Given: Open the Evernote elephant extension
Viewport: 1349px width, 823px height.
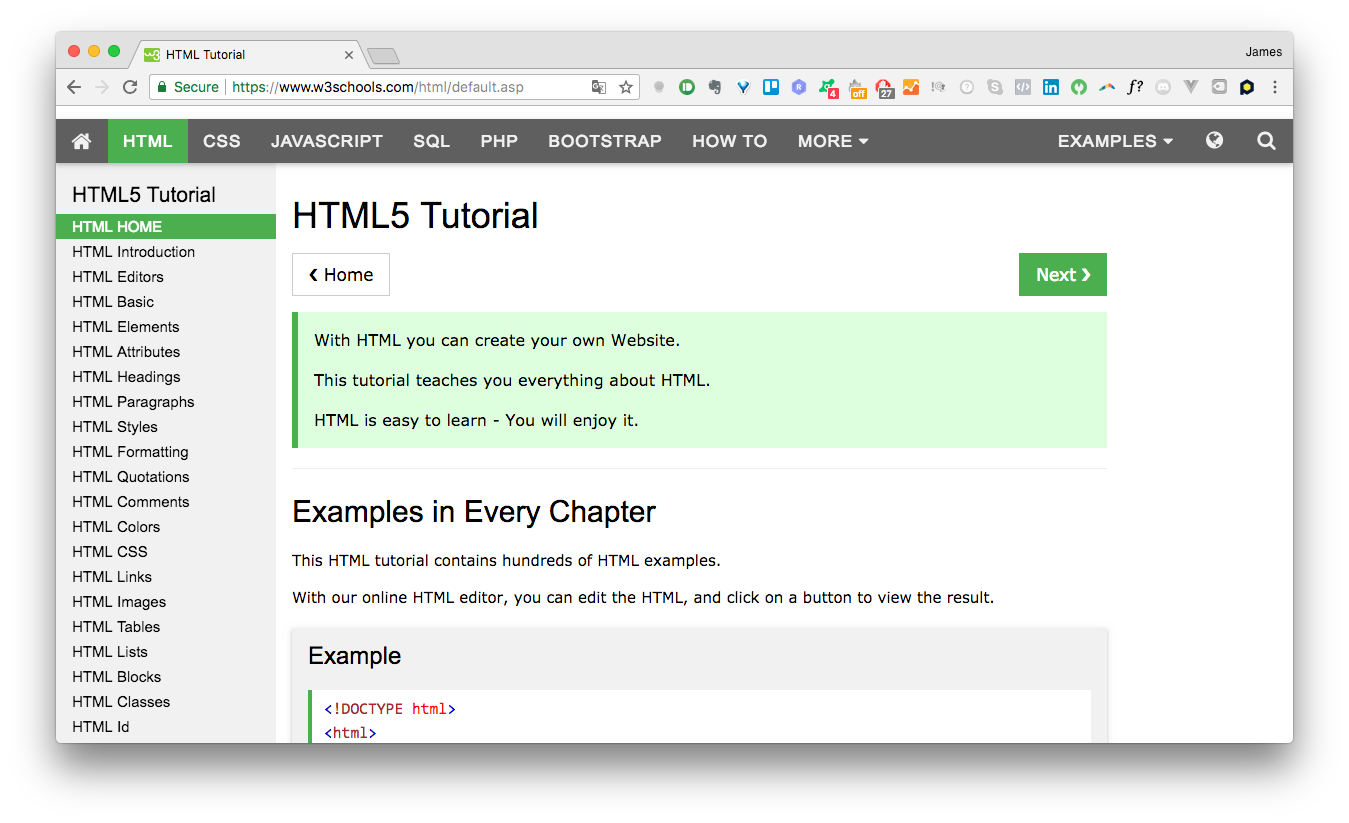Looking at the screenshot, I should click(x=714, y=87).
